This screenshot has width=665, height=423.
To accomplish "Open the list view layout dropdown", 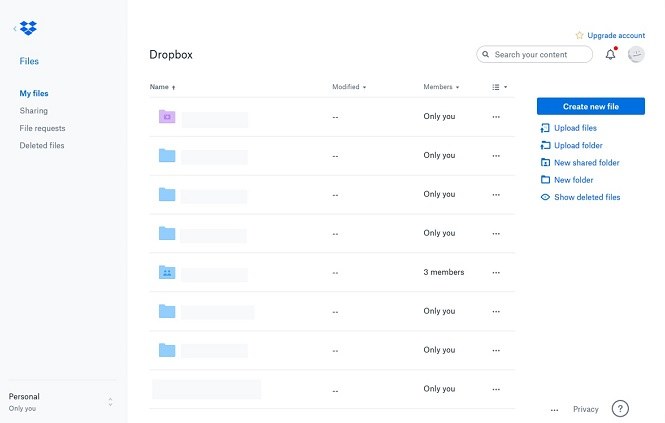I will (500, 87).
